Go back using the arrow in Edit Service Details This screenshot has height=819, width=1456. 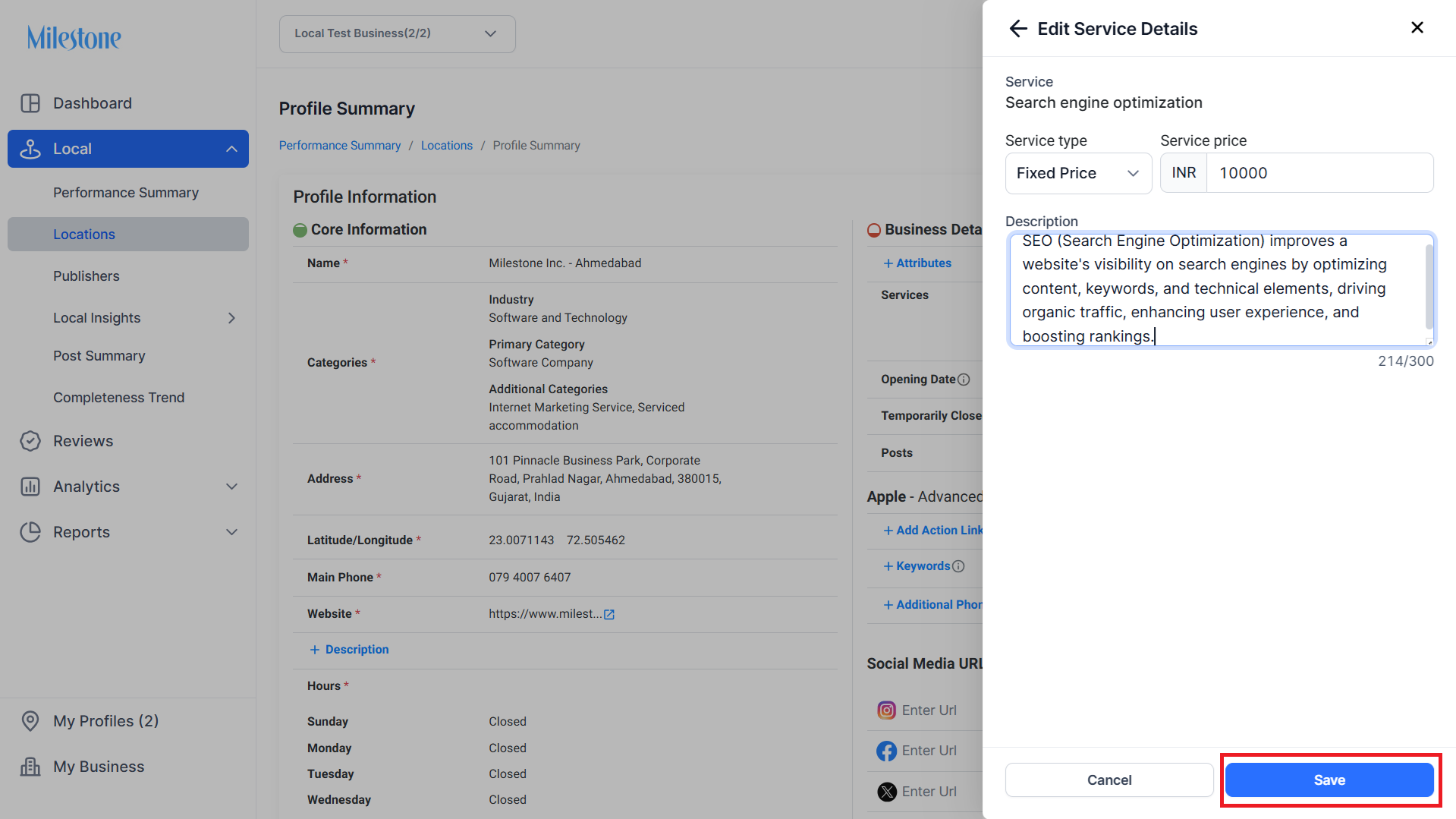tap(1018, 29)
